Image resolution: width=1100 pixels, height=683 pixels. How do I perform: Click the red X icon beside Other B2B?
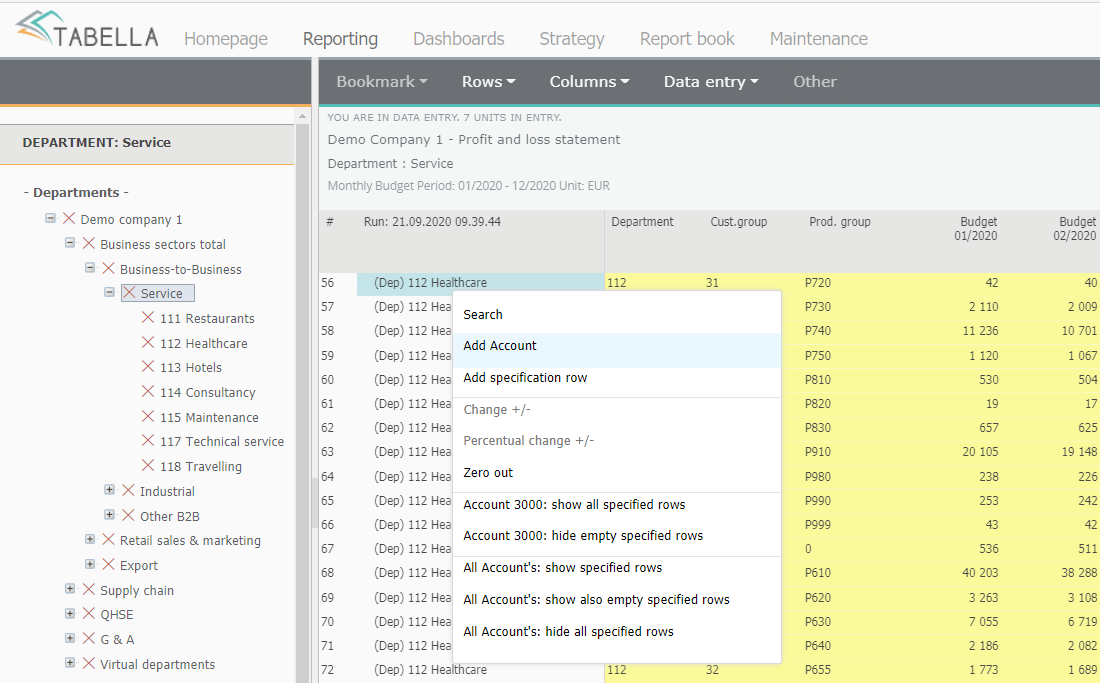[128, 515]
